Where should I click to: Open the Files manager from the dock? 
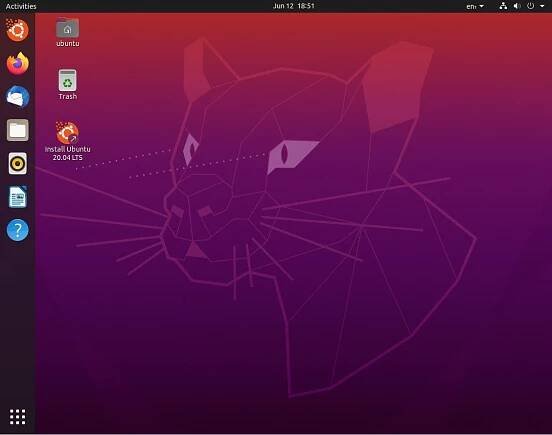17,130
